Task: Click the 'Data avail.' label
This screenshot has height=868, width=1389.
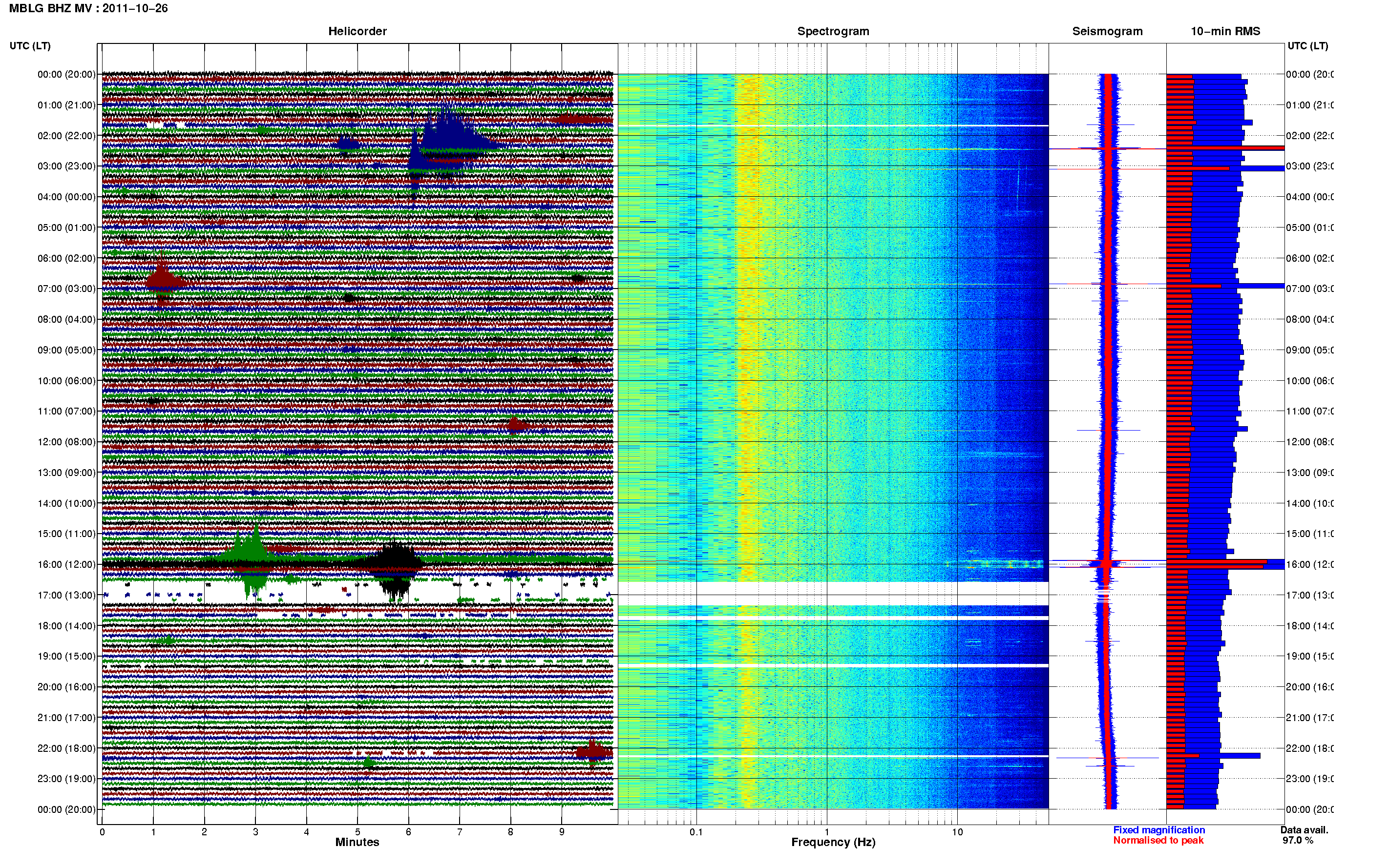Action: pos(1304,830)
